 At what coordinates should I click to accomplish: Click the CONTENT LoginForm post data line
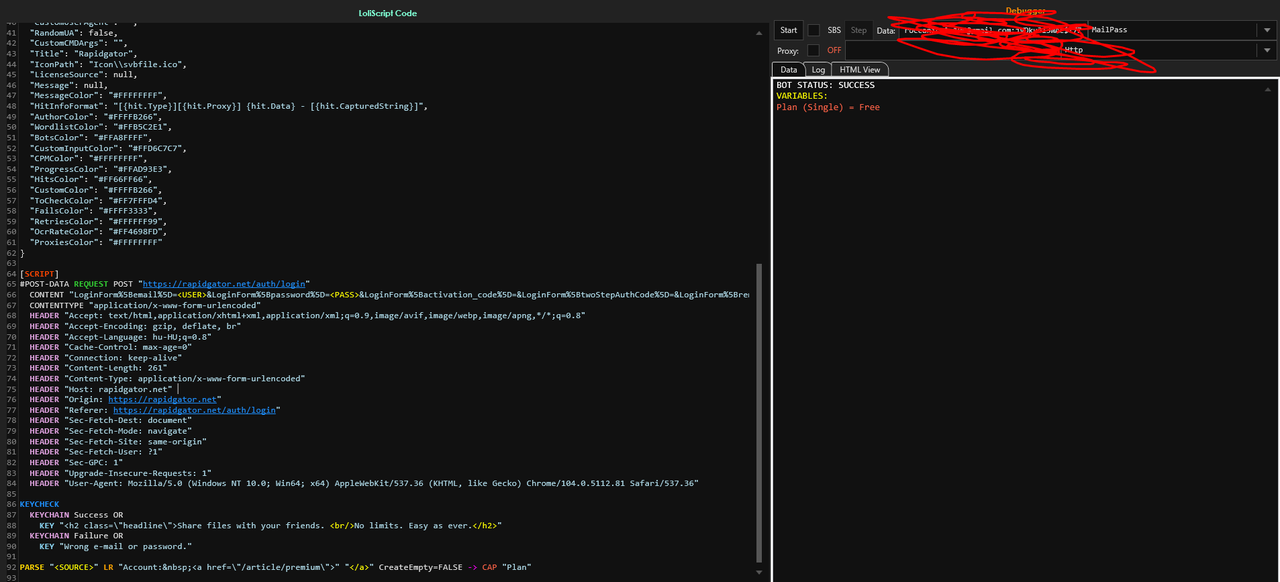[390, 294]
